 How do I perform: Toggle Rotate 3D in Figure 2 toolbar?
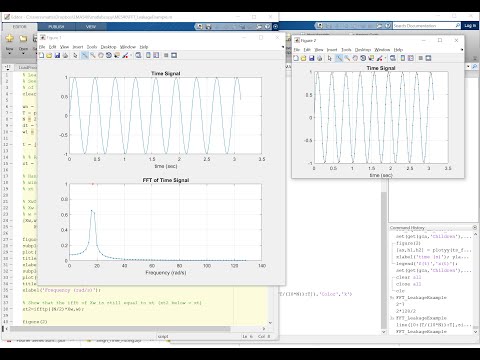click(x=363, y=58)
